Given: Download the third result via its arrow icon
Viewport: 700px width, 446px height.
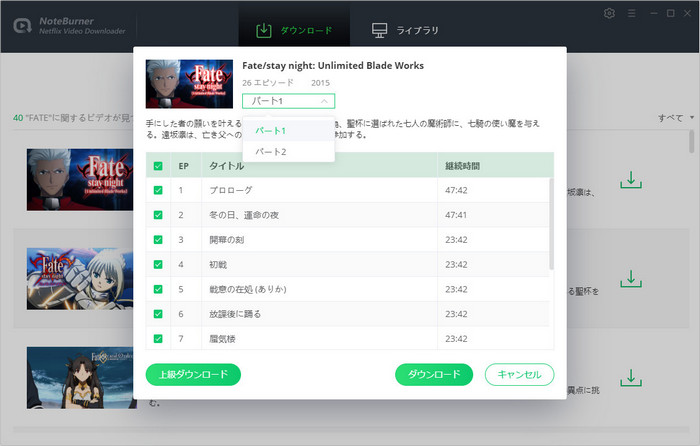Looking at the screenshot, I should point(631,378).
